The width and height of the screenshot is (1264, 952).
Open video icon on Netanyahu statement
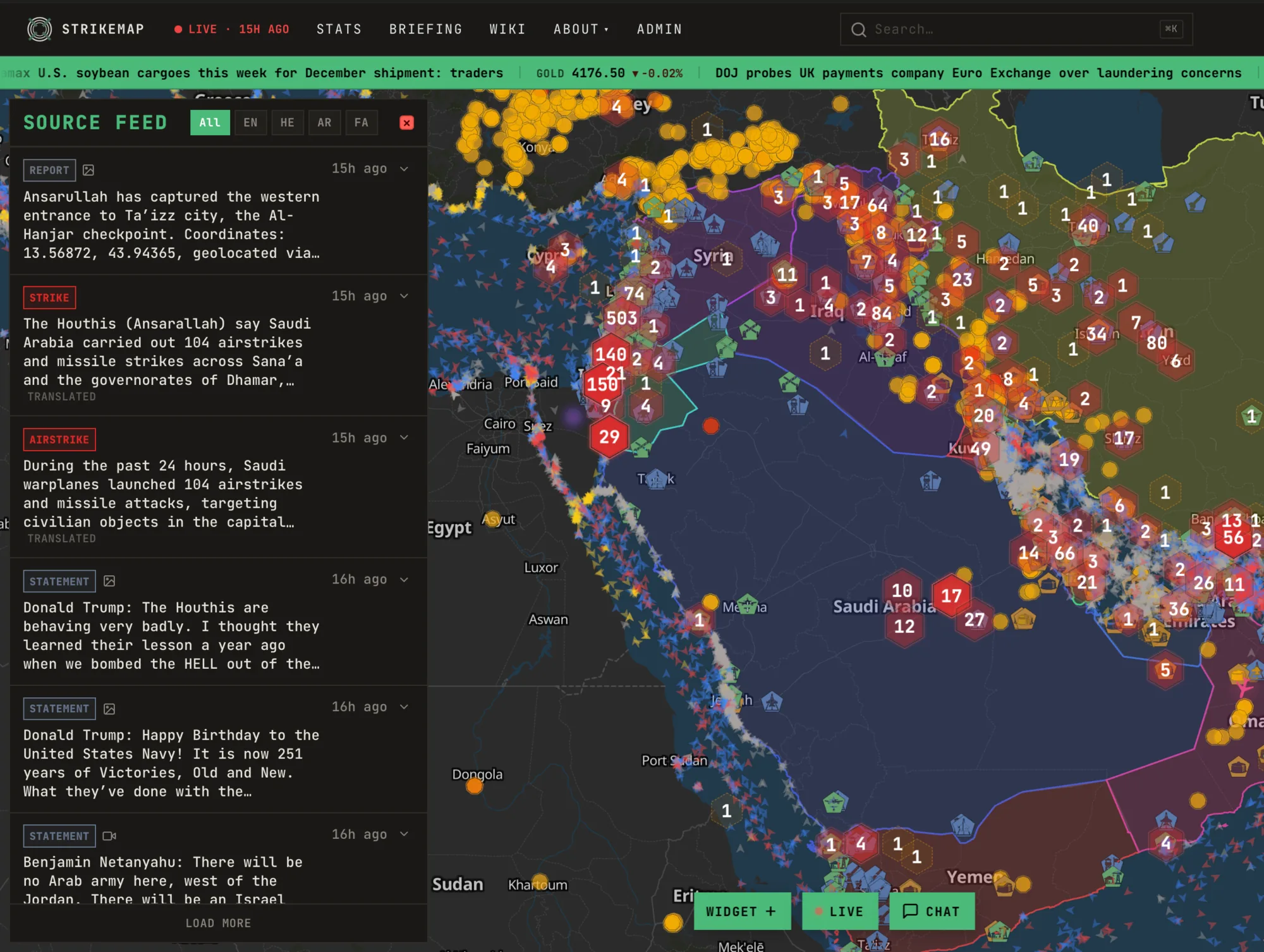109,836
